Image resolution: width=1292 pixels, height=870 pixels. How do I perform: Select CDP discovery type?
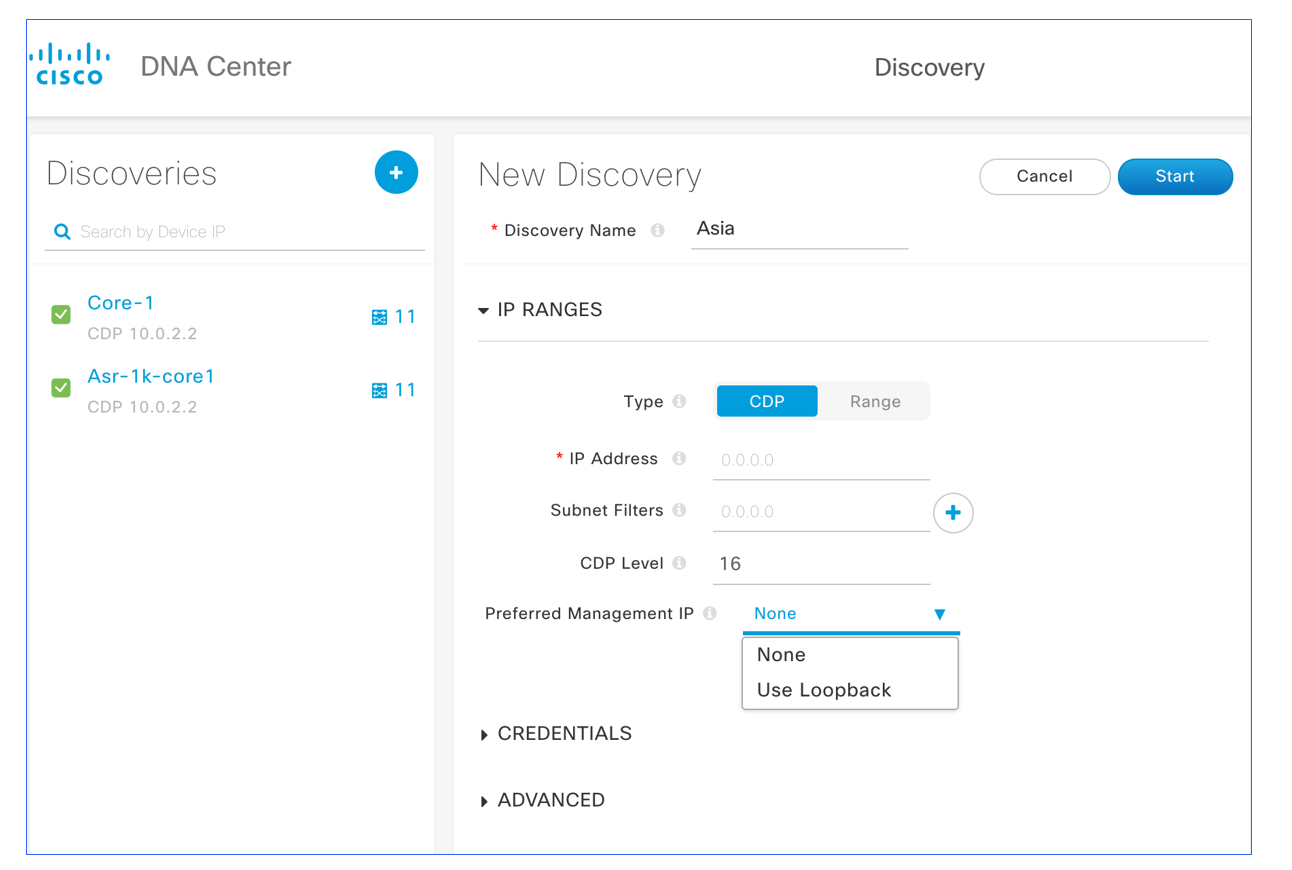point(767,401)
